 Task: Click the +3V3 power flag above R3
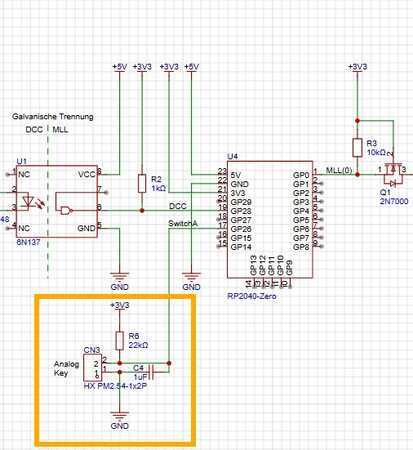pyautogui.click(x=357, y=67)
